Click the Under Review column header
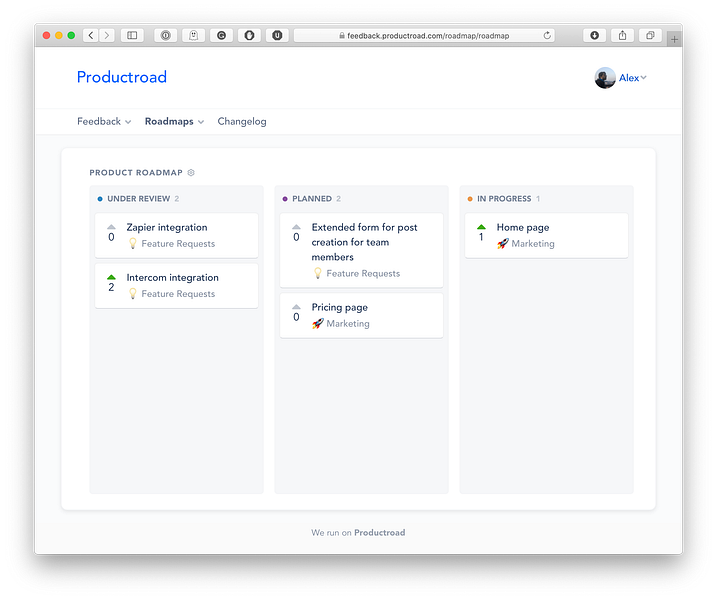The width and height of the screenshot is (717, 600). click(139, 198)
